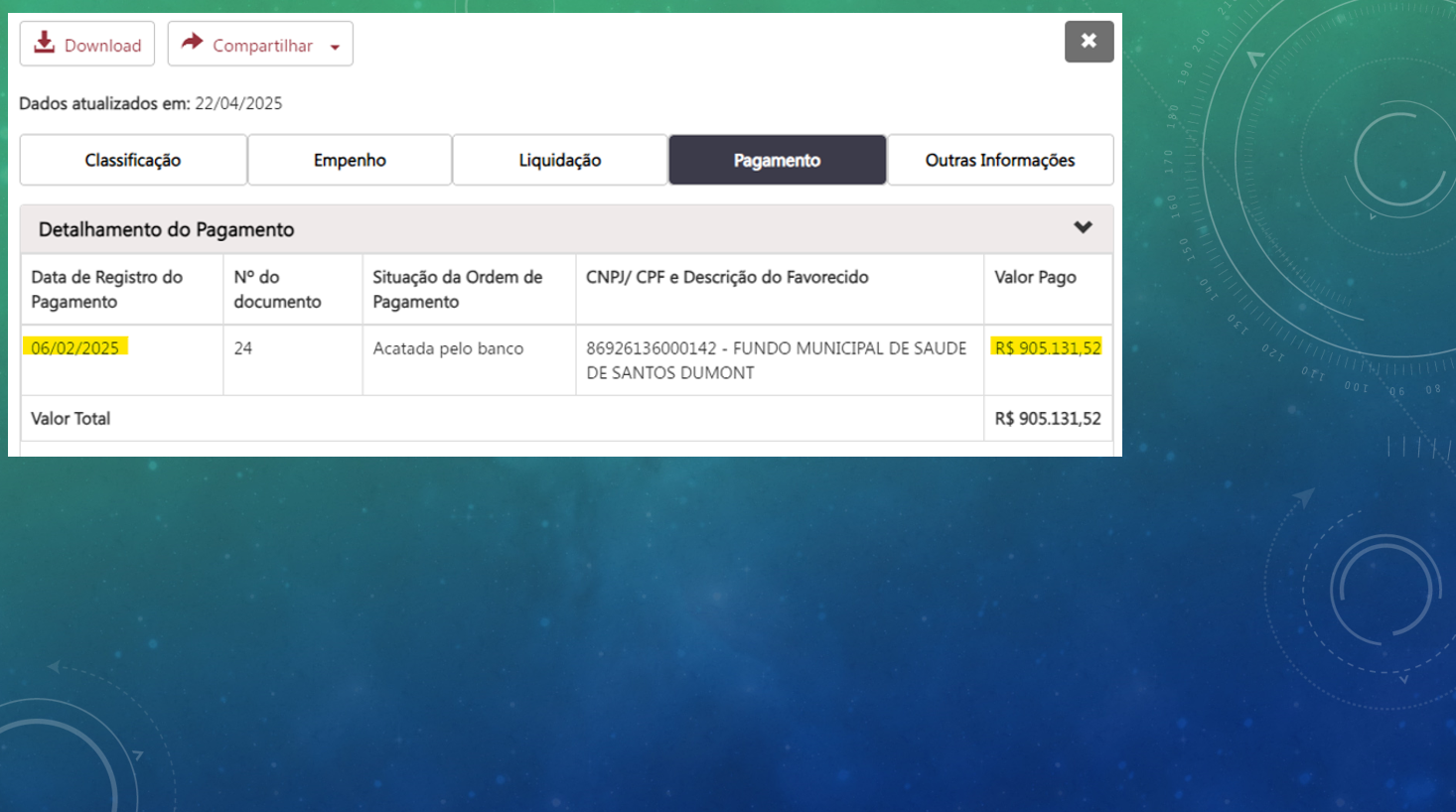Click document number 24 cell
The image size is (1456, 812).
(x=293, y=360)
